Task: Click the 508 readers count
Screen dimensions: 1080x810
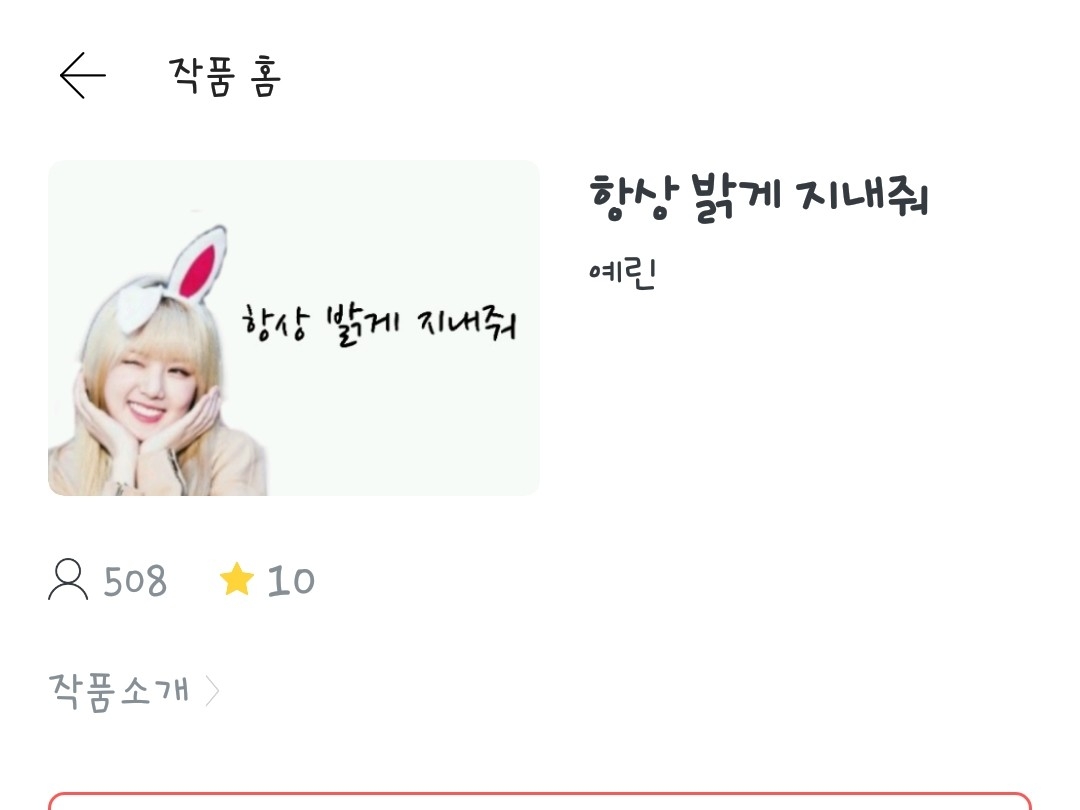Action: [135, 581]
